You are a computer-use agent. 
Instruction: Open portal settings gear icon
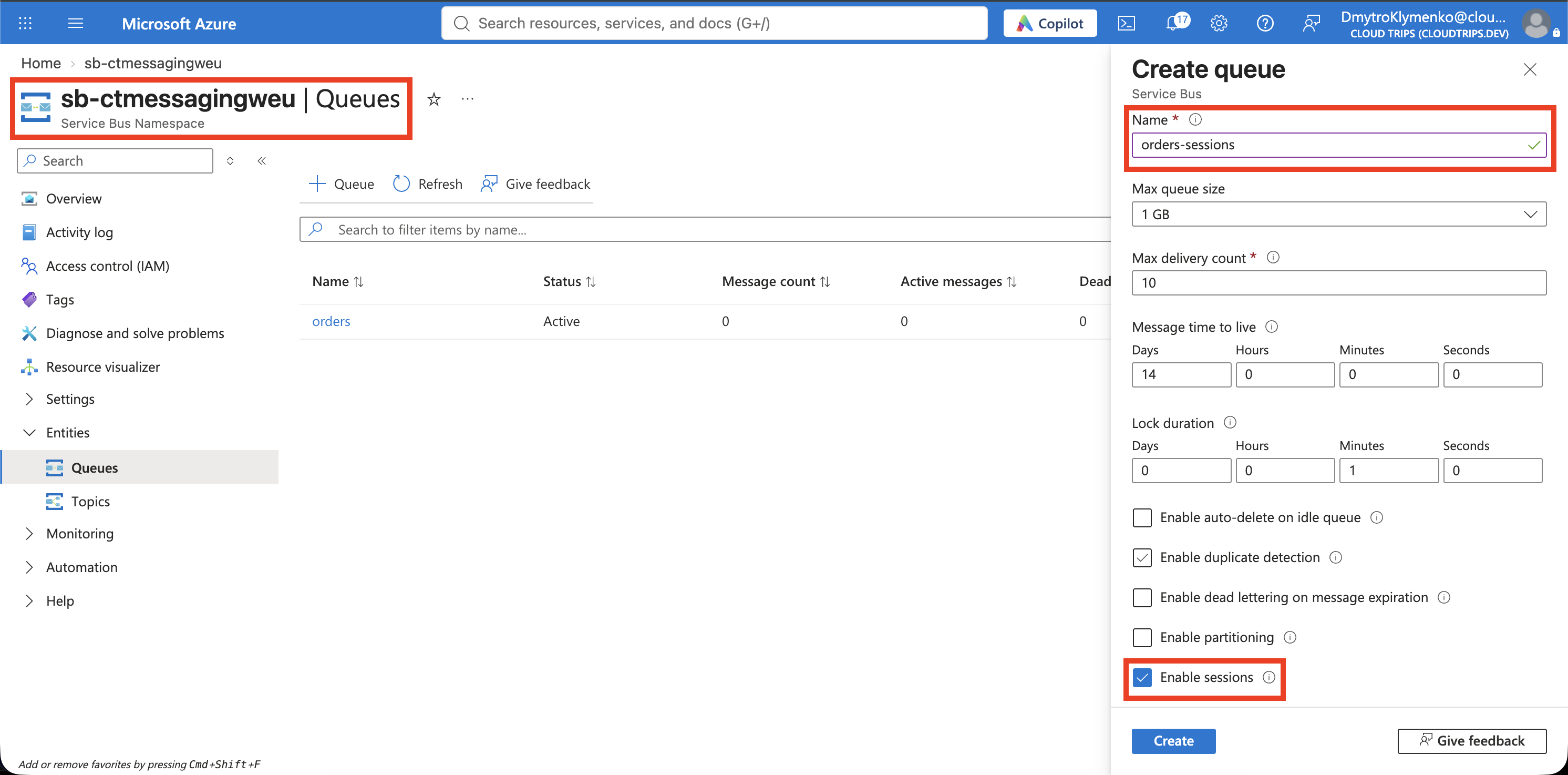pyautogui.click(x=1219, y=23)
